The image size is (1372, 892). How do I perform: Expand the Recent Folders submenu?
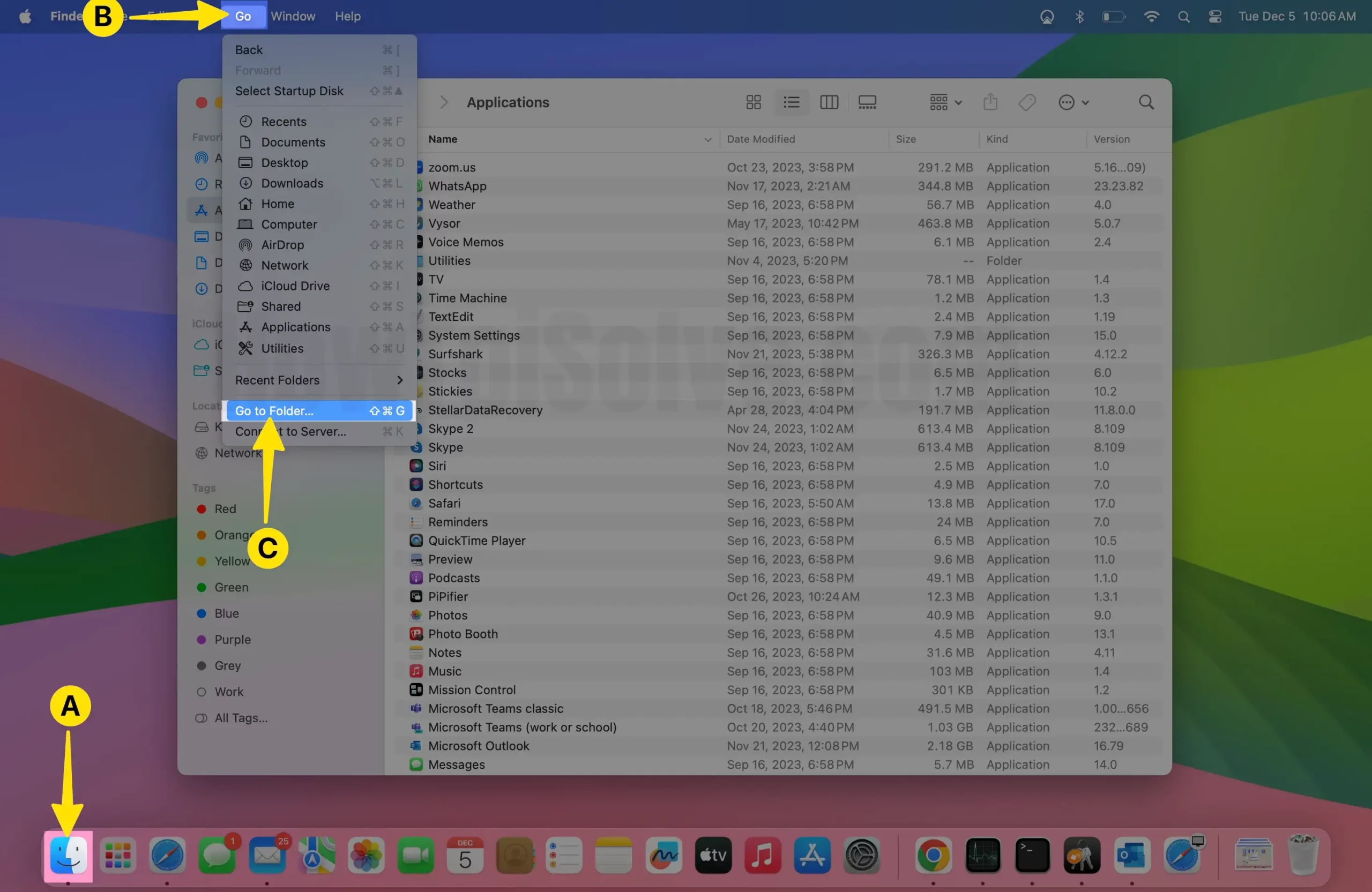pyautogui.click(x=319, y=380)
